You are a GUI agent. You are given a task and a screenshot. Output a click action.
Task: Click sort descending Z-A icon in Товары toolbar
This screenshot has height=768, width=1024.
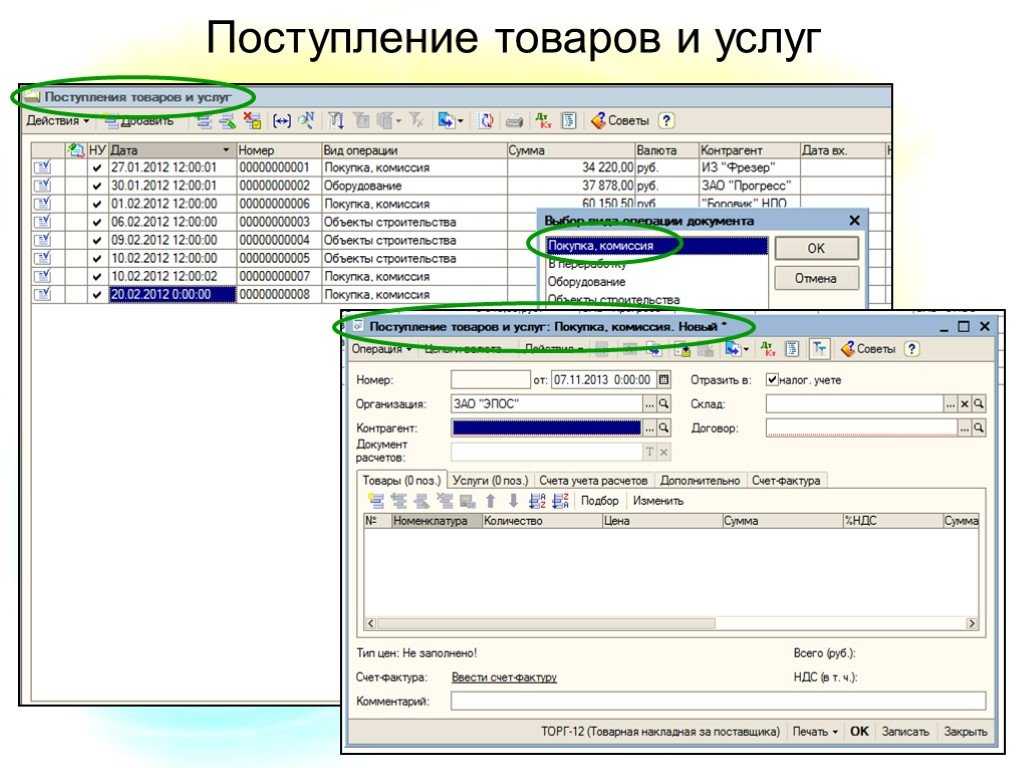click(x=560, y=501)
